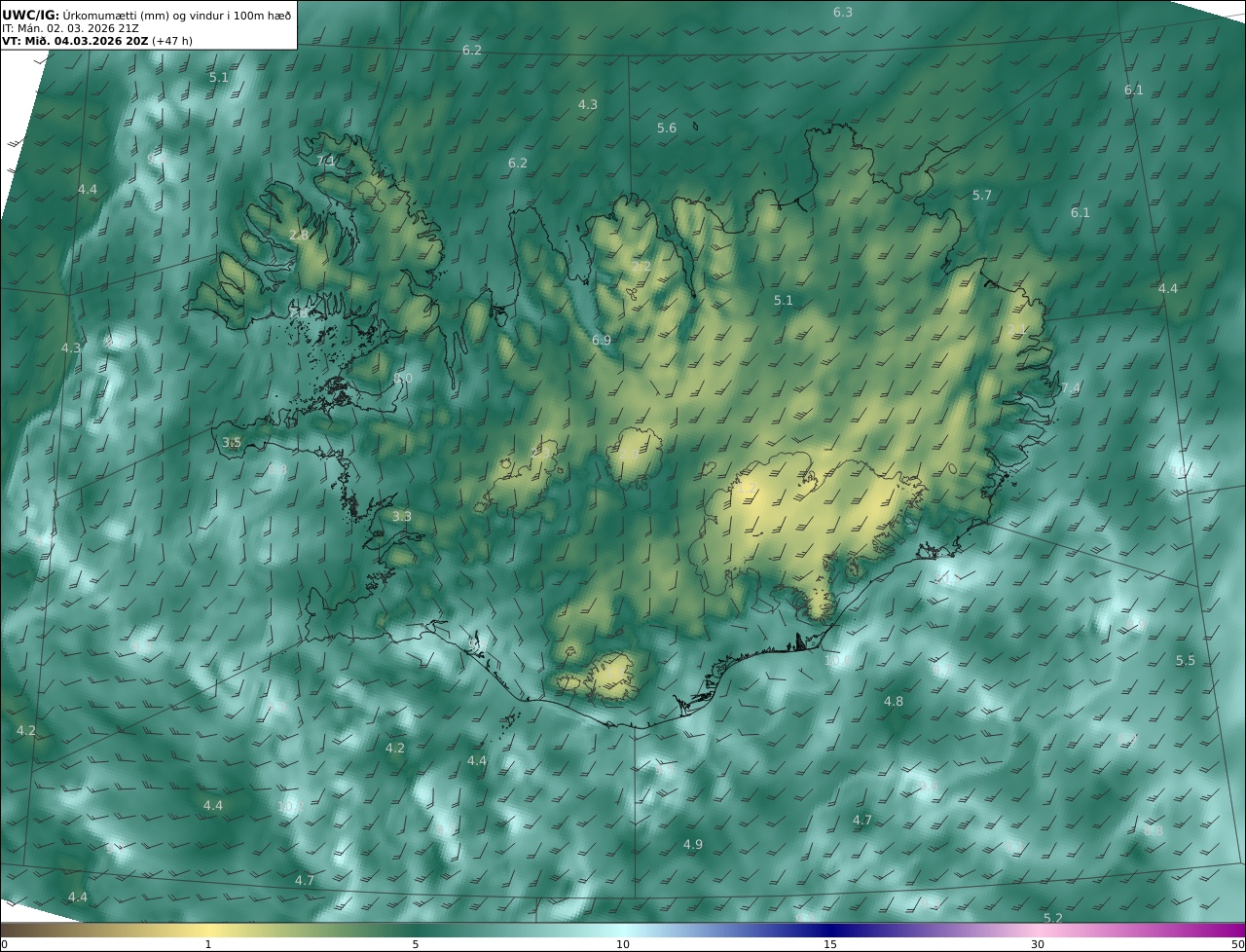Click the 6.3 value at the map top
The image size is (1246, 952).
(843, 12)
